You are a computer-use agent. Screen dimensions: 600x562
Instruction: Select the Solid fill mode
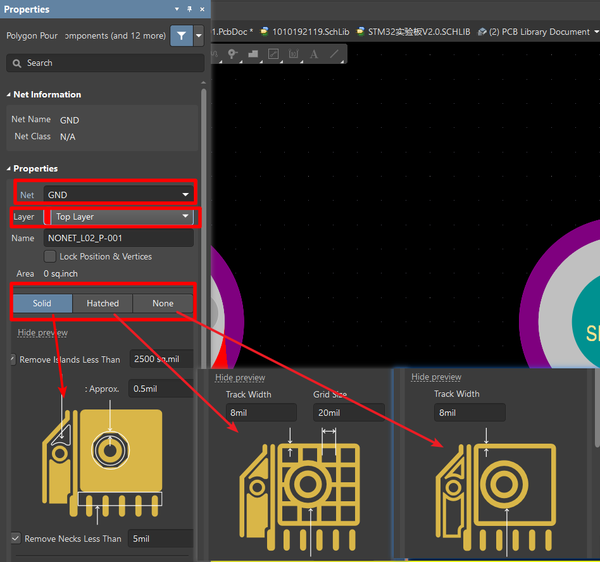pyautogui.click(x=42, y=303)
